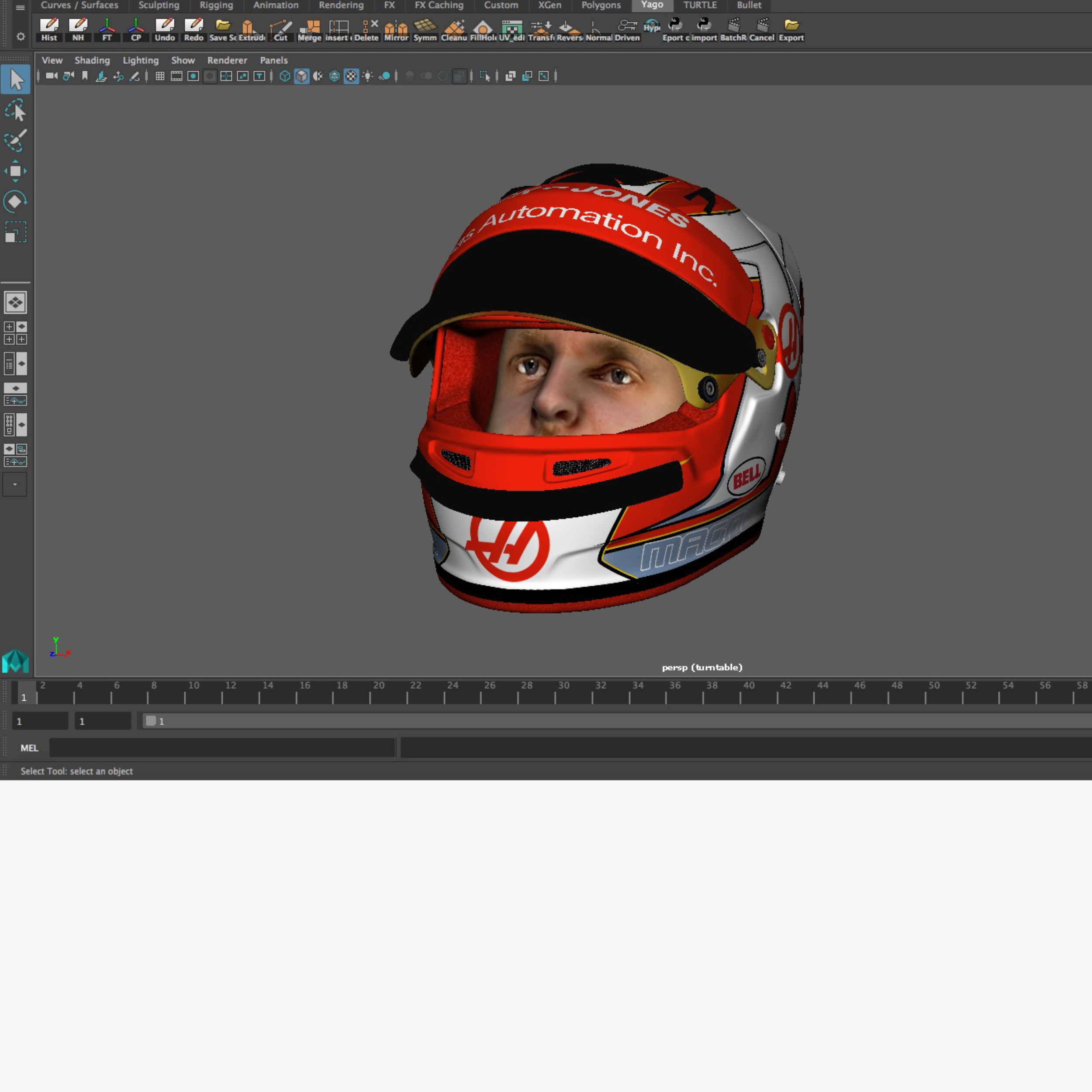
Task: Click the CP center pivot shelf icon
Action: point(136,30)
